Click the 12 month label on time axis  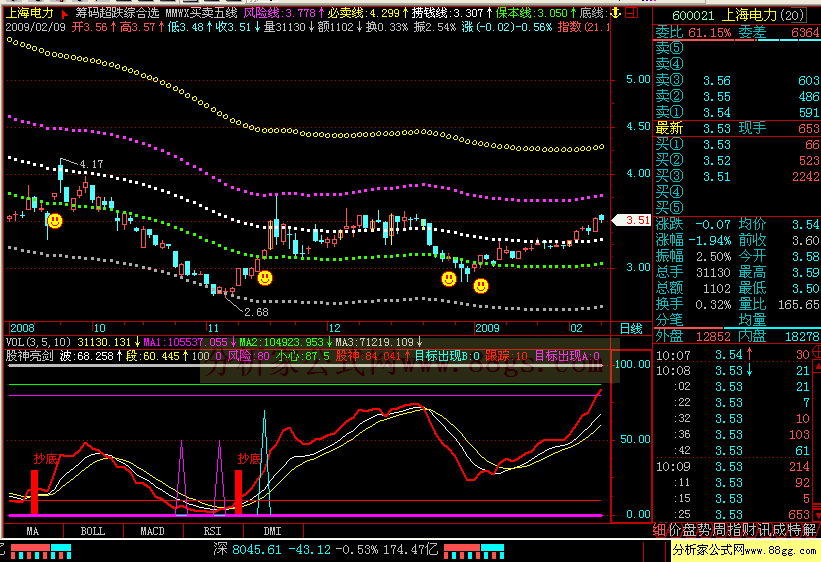(334, 328)
